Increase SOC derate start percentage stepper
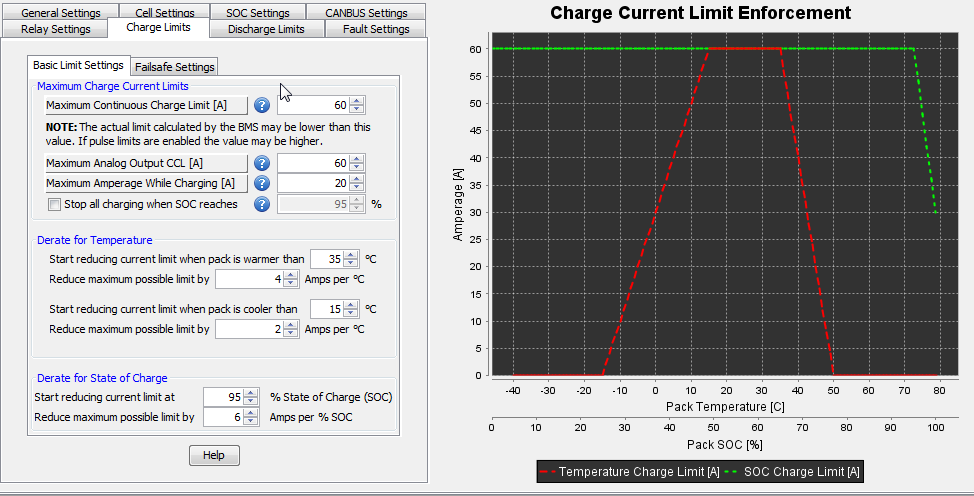 pos(250,393)
